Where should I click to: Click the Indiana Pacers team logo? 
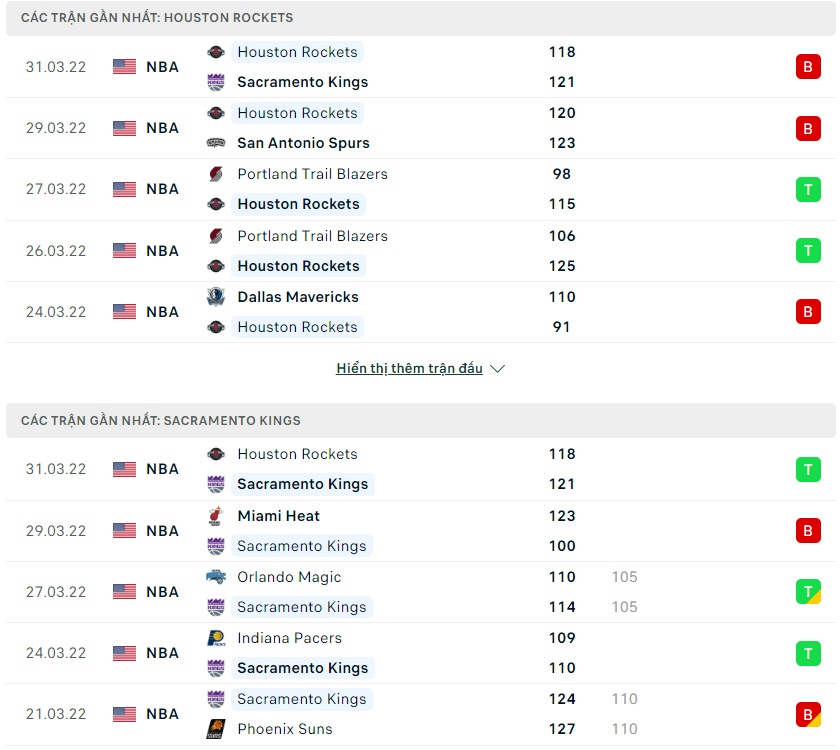(215, 638)
